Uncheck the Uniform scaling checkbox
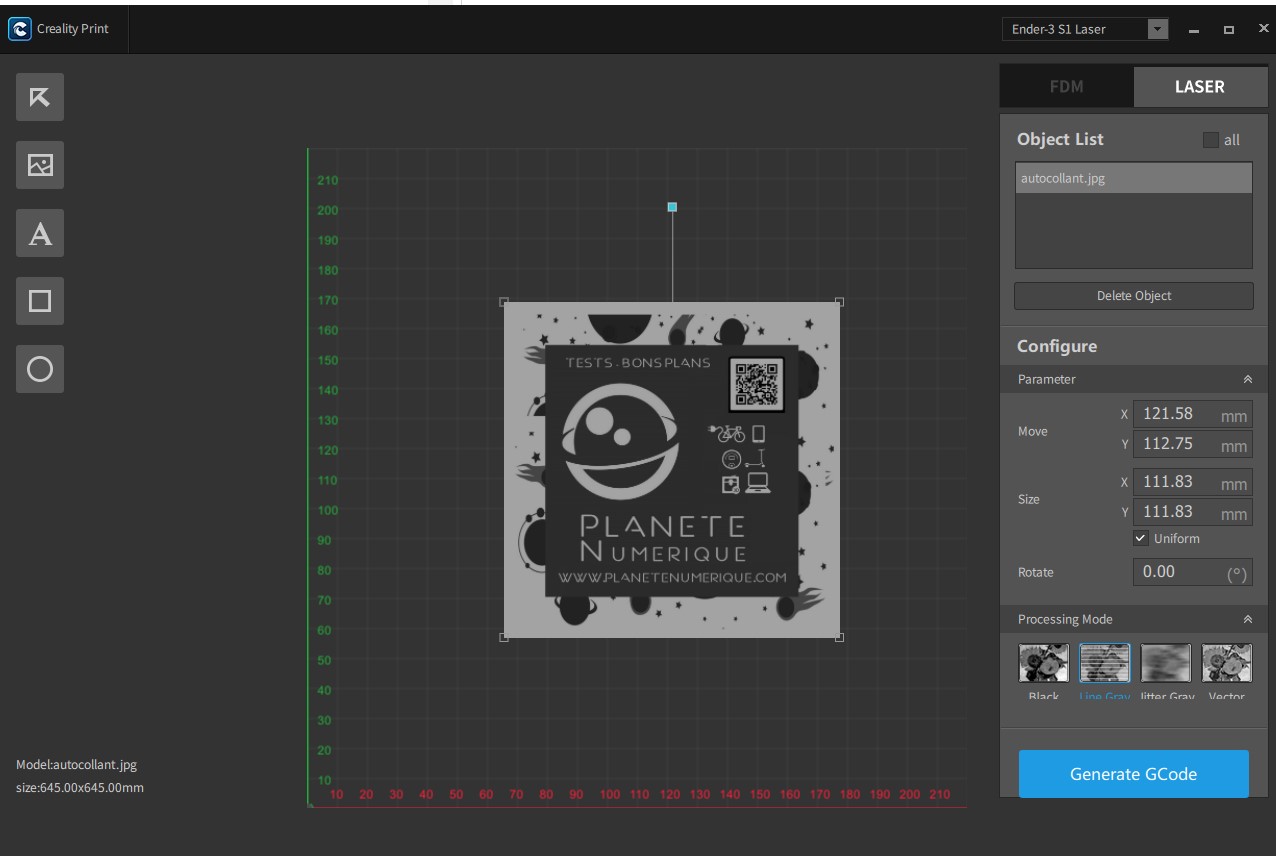 (x=1141, y=538)
